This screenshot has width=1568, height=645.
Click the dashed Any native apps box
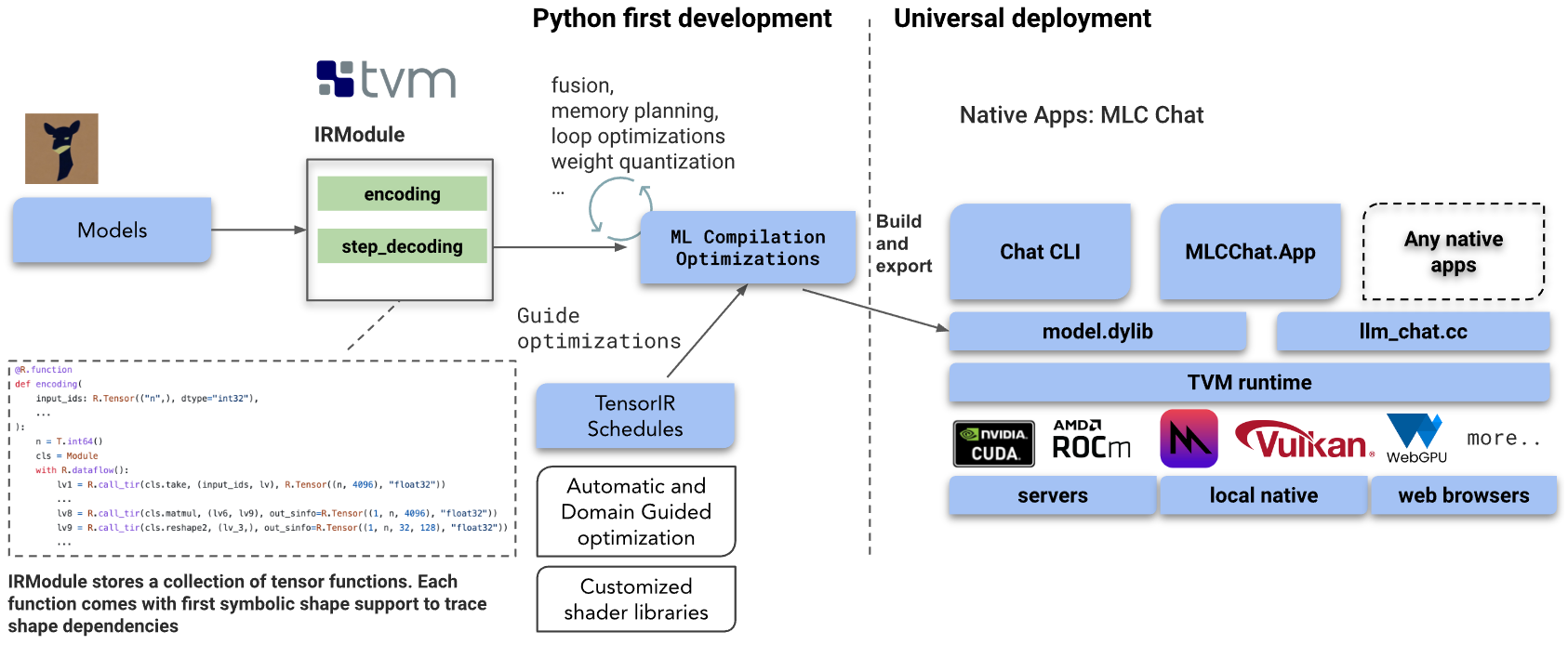point(1454,252)
